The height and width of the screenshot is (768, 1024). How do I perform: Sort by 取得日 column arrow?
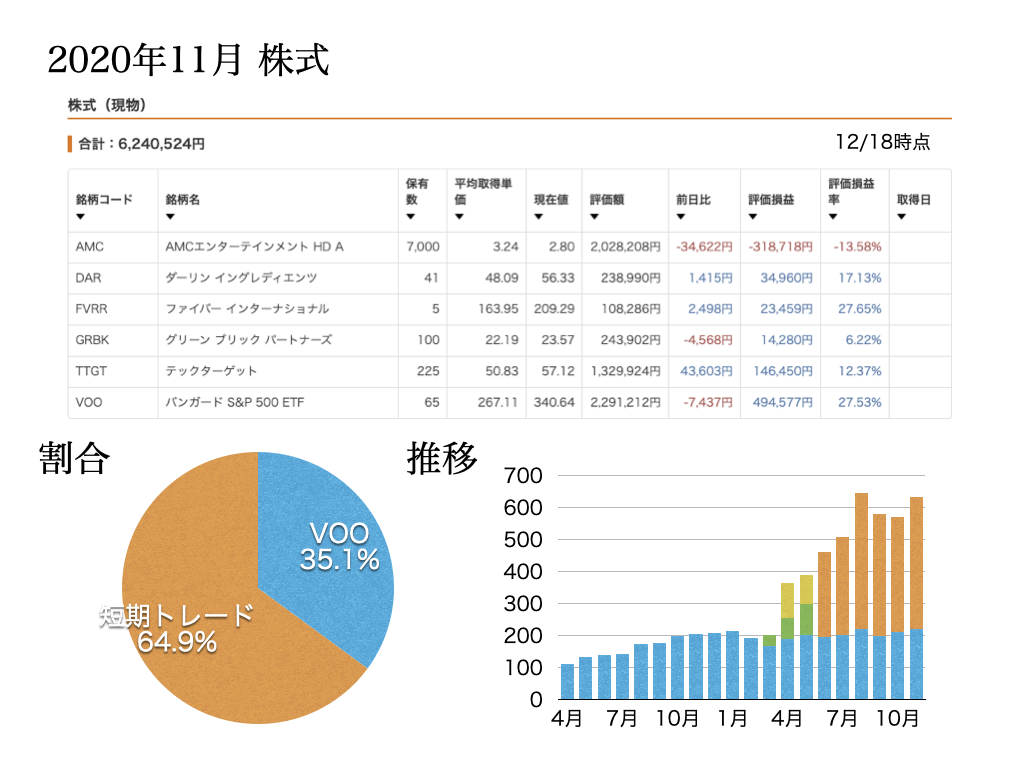[x=902, y=217]
